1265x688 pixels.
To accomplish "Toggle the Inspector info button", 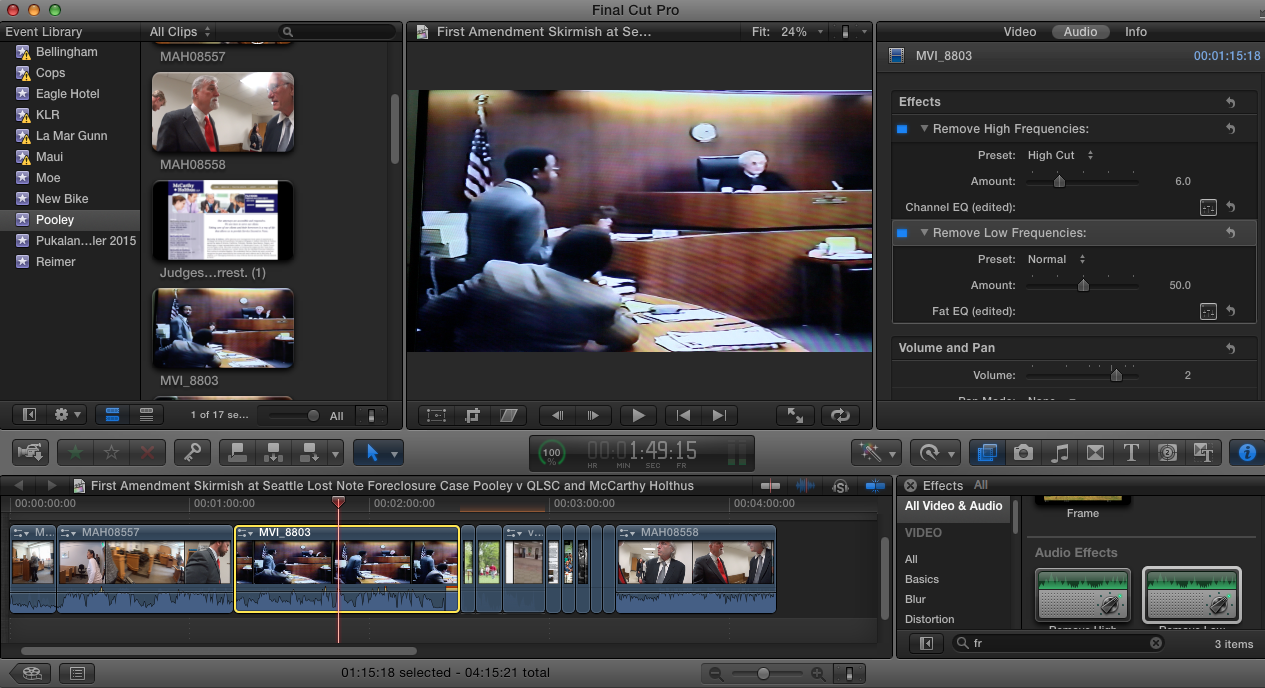I will pos(1246,452).
